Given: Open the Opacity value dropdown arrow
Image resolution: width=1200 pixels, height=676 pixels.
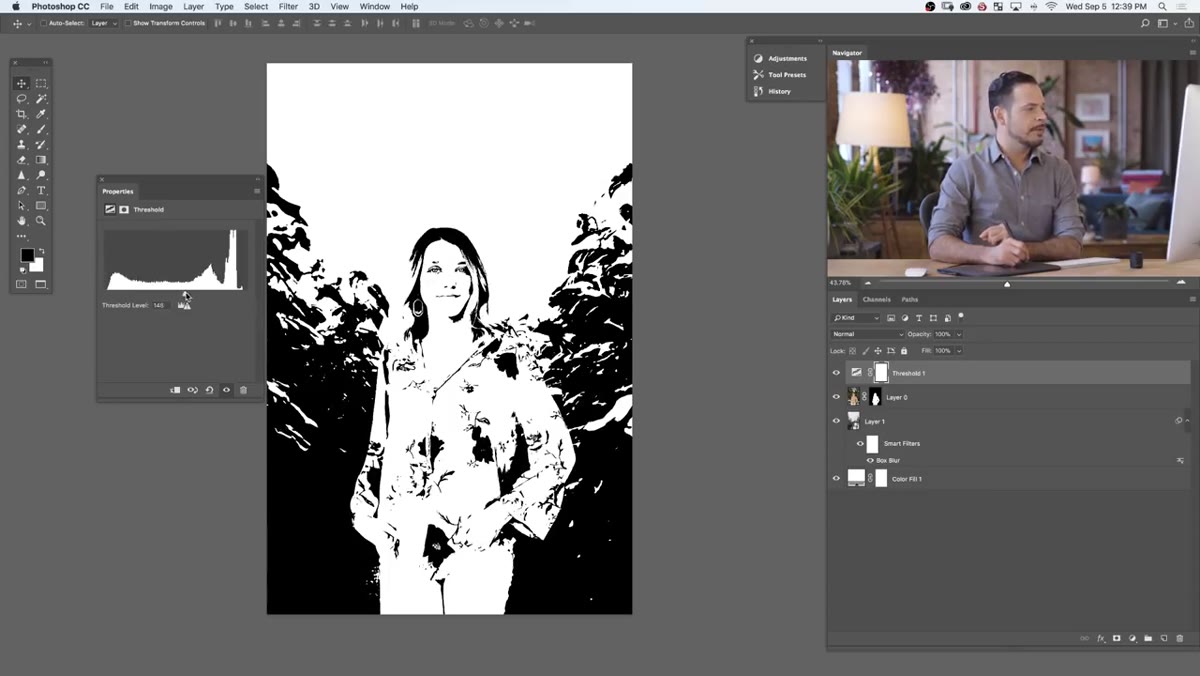Looking at the screenshot, I should point(959,334).
